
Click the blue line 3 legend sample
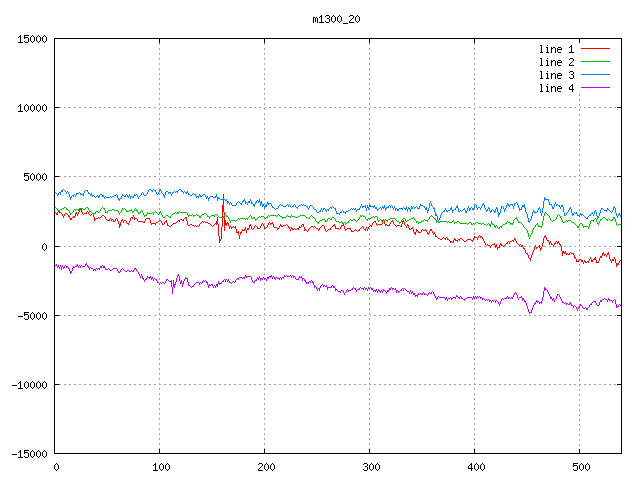point(596,75)
